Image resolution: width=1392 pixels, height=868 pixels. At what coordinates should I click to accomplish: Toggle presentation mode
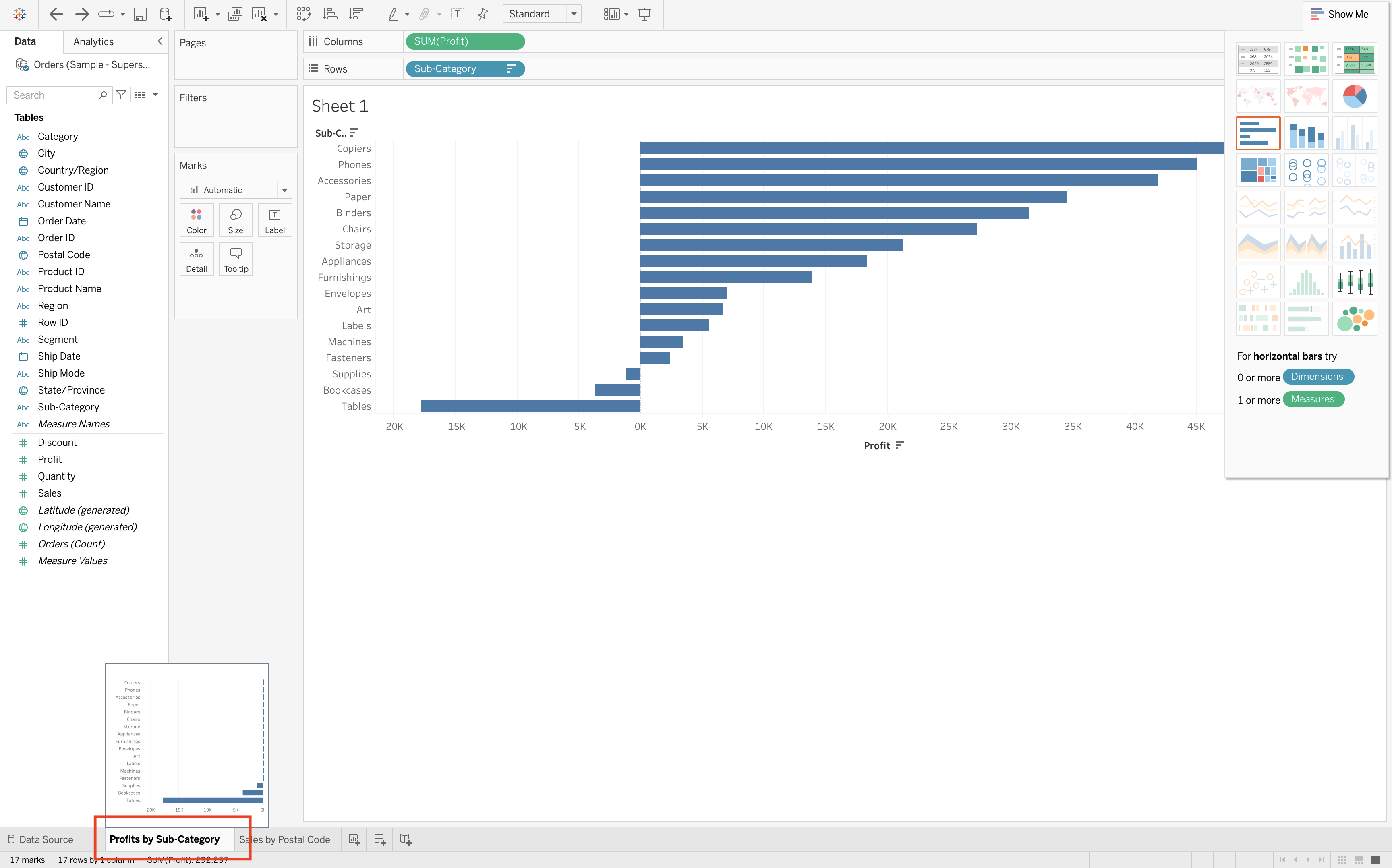[644, 14]
